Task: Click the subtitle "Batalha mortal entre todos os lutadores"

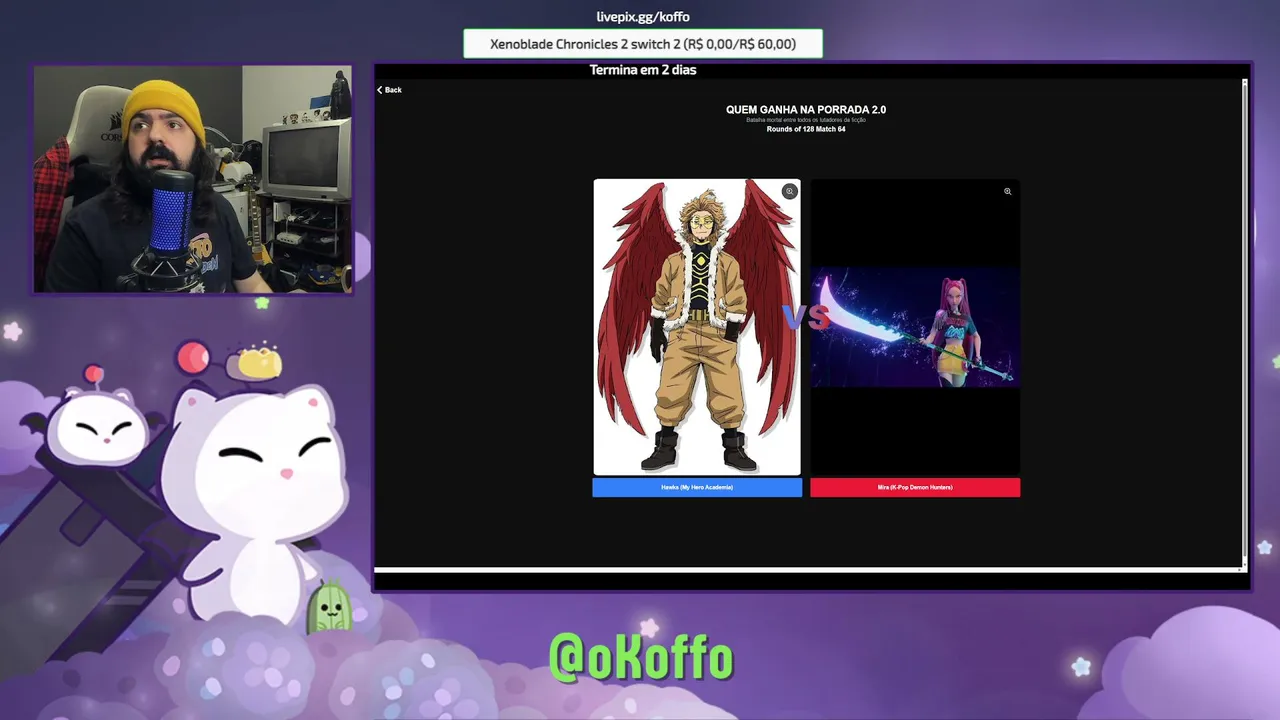Action: coord(806,120)
